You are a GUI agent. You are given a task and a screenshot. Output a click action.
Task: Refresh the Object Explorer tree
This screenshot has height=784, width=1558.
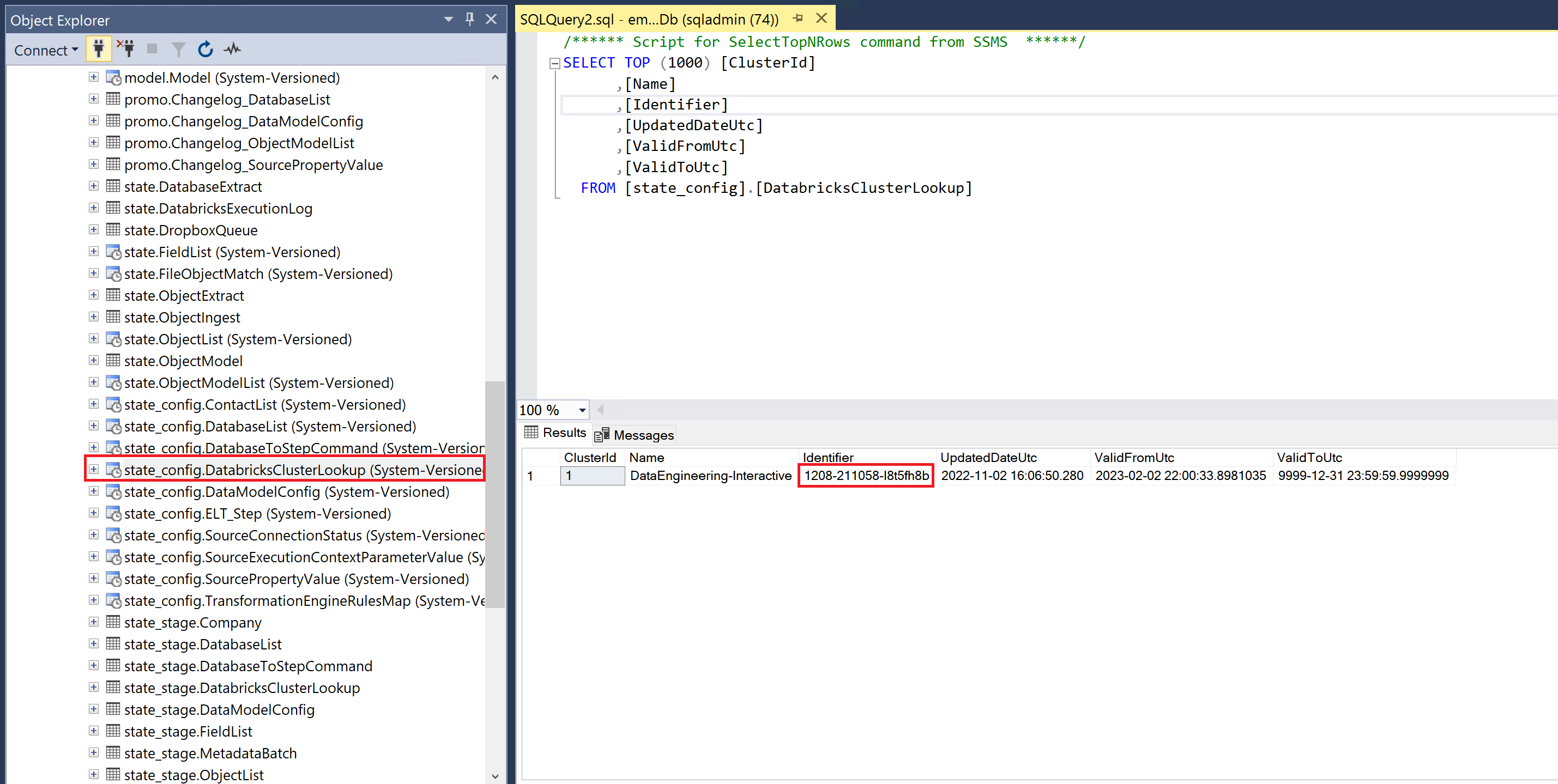pyautogui.click(x=206, y=49)
